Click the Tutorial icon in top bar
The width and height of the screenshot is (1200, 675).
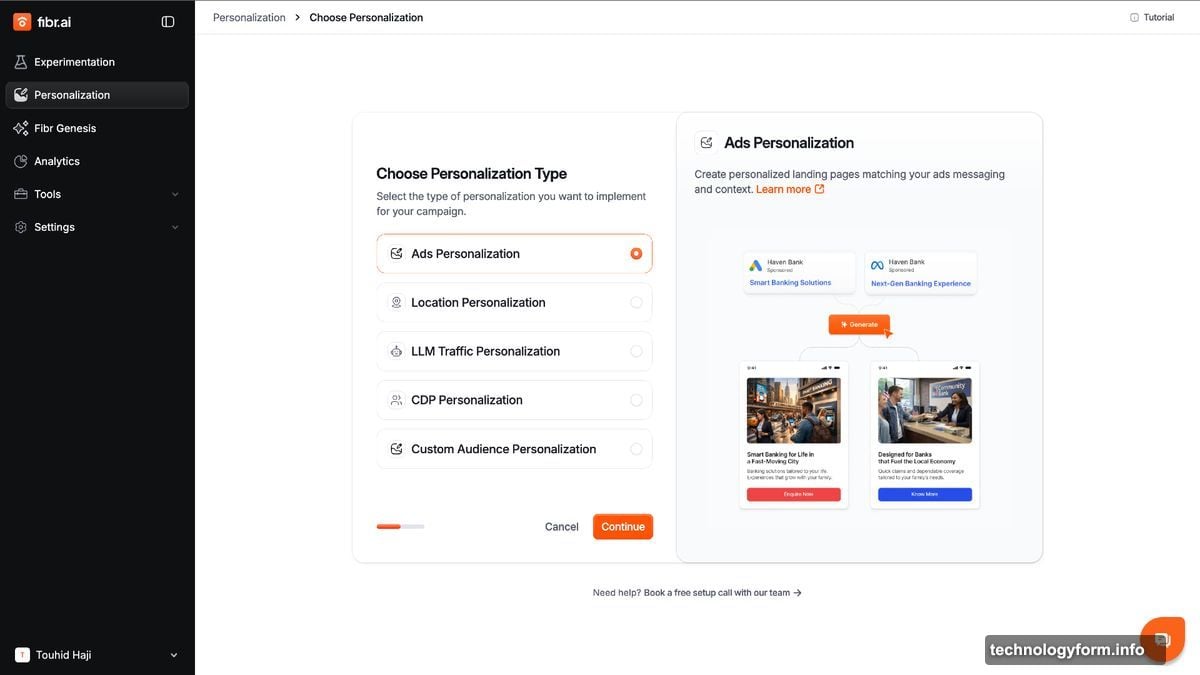coord(1134,17)
